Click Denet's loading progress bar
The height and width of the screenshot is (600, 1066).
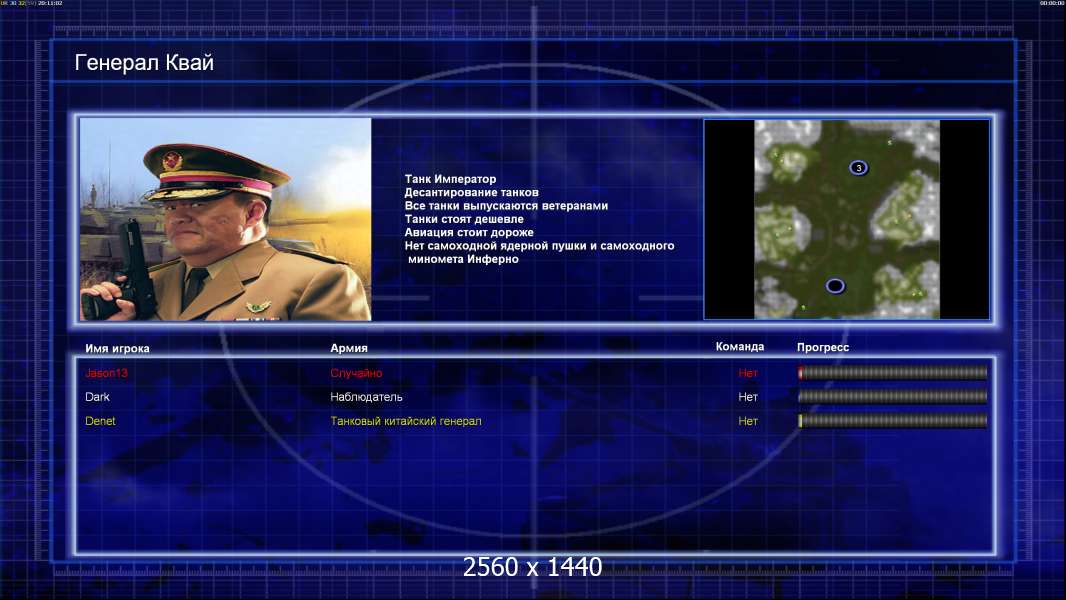coord(893,421)
